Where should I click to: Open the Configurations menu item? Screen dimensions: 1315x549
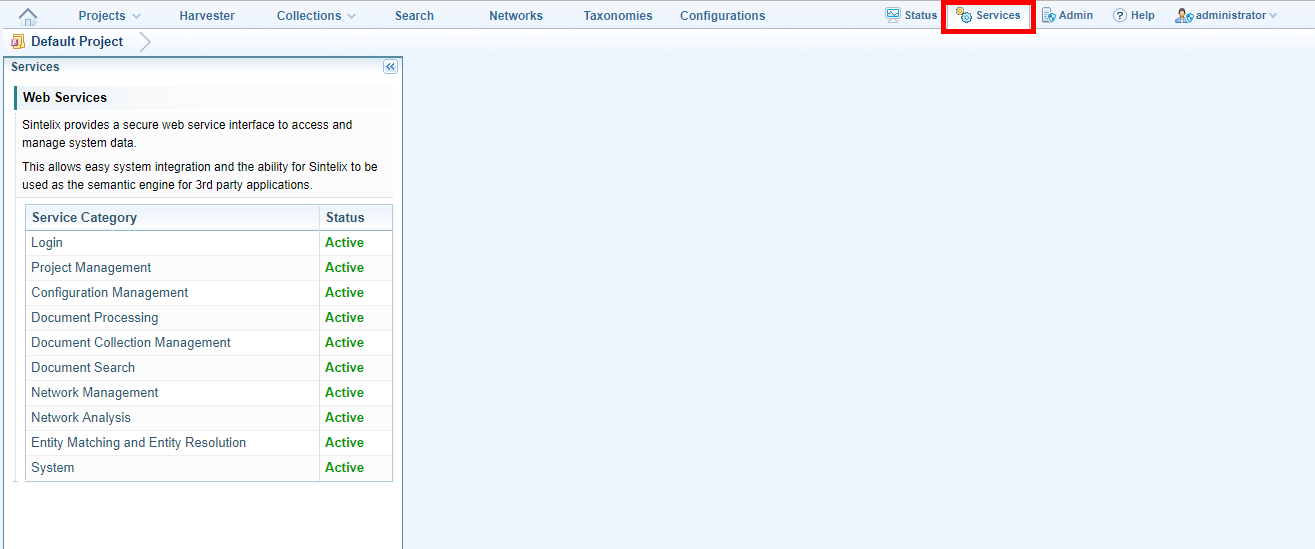(722, 16)
